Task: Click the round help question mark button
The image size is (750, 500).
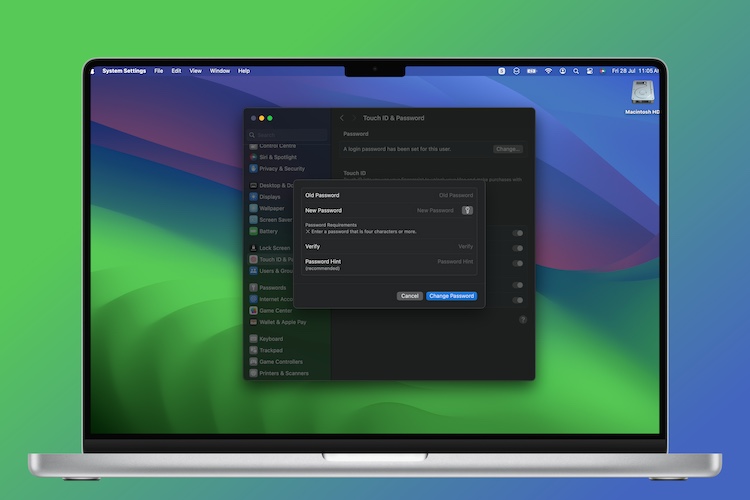Action: point(522,319)
